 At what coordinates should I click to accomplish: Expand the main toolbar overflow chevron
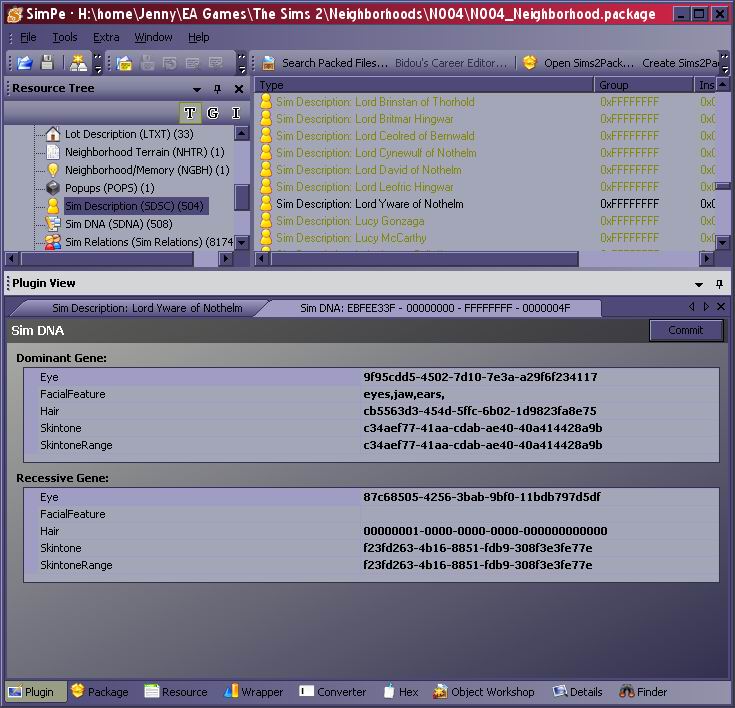click(98, 64)
